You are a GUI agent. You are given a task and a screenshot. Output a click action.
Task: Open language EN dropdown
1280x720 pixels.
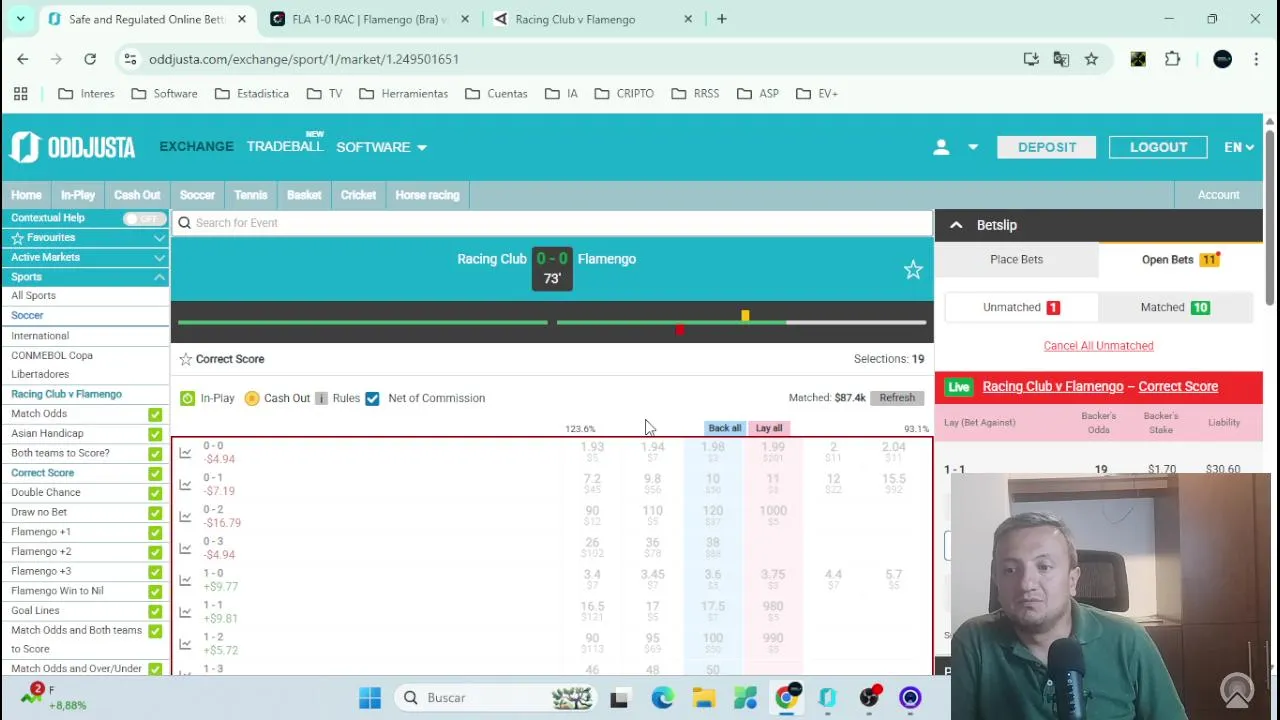tap(1238, 147)
